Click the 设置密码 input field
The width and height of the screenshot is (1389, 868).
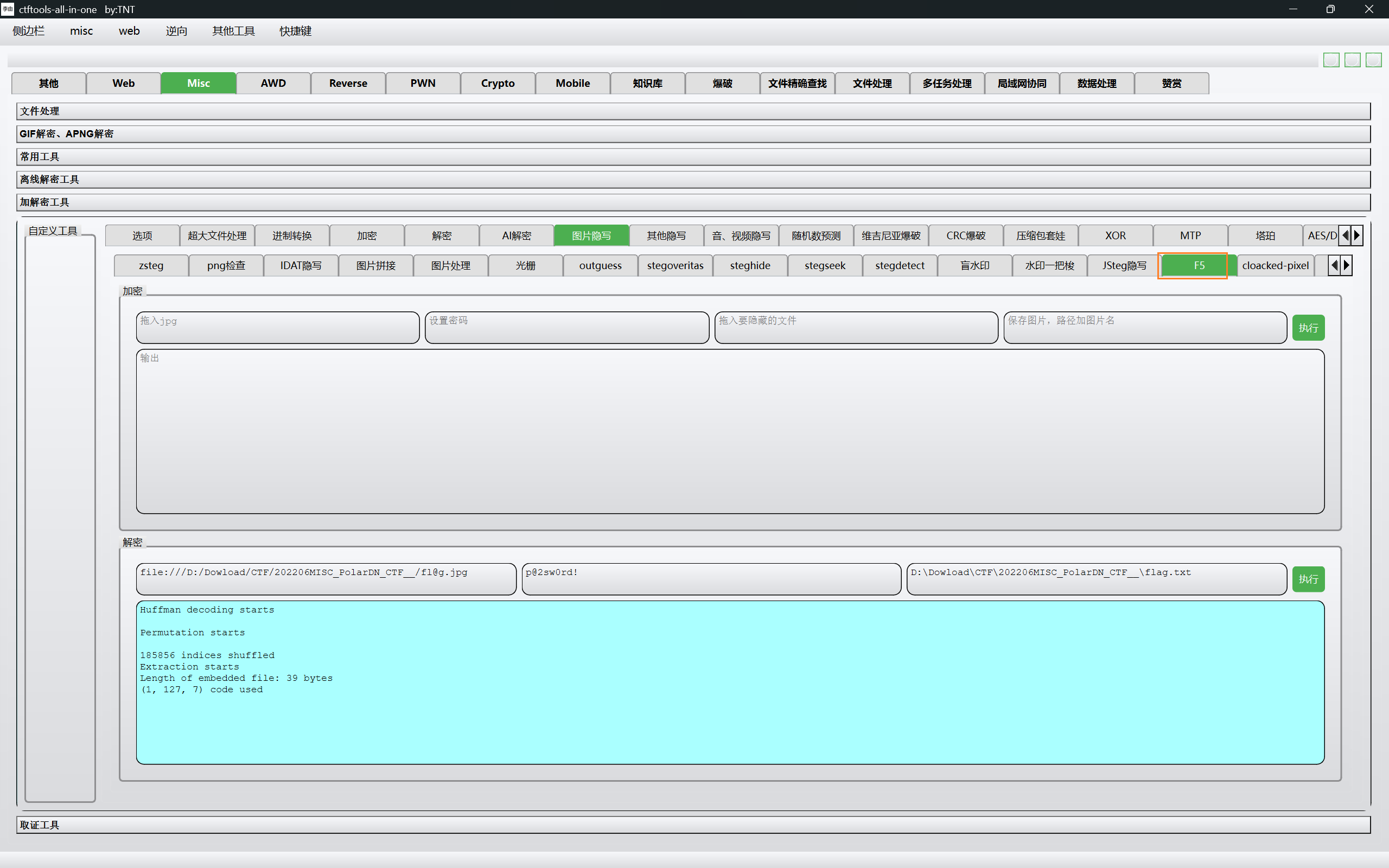[567, 328]
